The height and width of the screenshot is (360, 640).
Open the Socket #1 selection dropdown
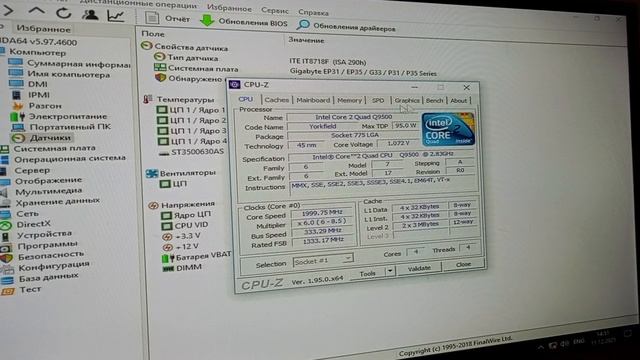[x=323, y=261]
